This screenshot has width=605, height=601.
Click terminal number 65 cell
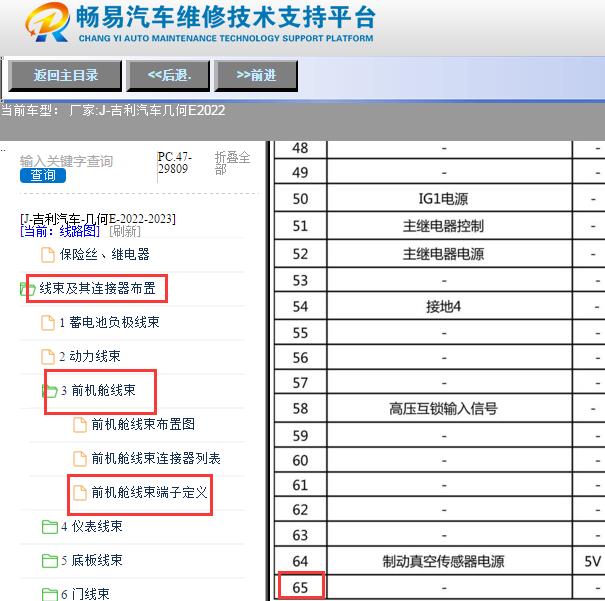click(x=300, y=587)
